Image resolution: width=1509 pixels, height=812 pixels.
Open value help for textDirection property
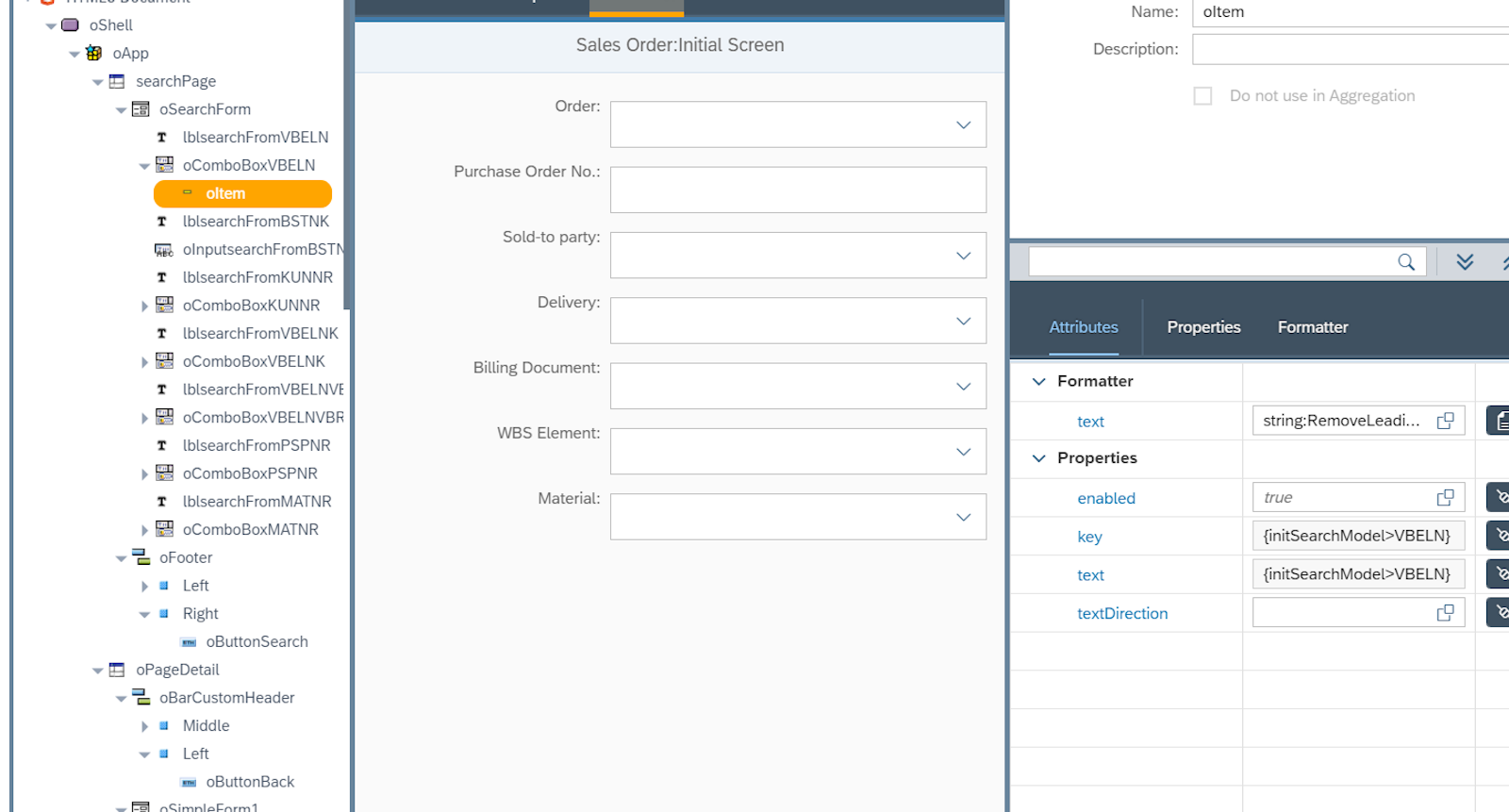(x=1445, y=613)
